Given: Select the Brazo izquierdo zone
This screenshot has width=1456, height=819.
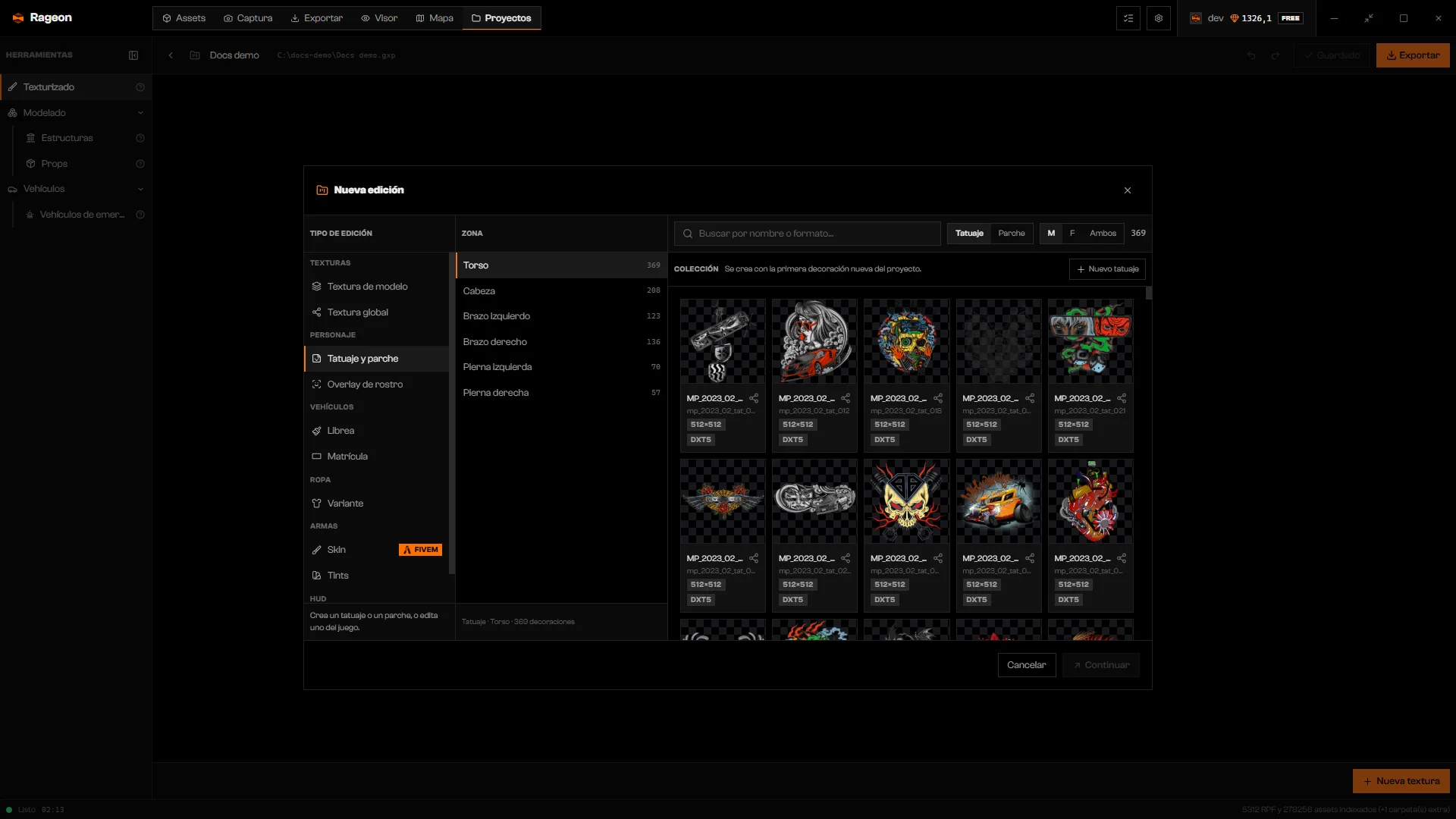Looking at the screenshot, I should [x=561, y=316].
